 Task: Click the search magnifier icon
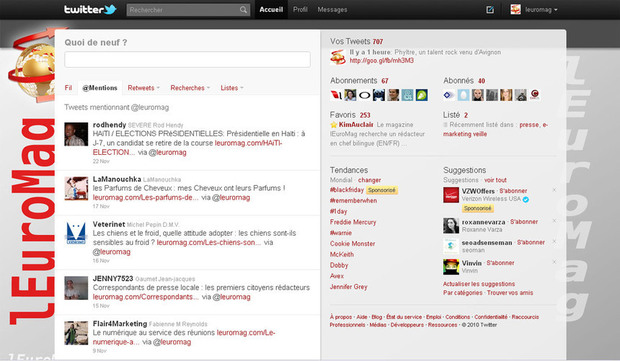(243, 10)
